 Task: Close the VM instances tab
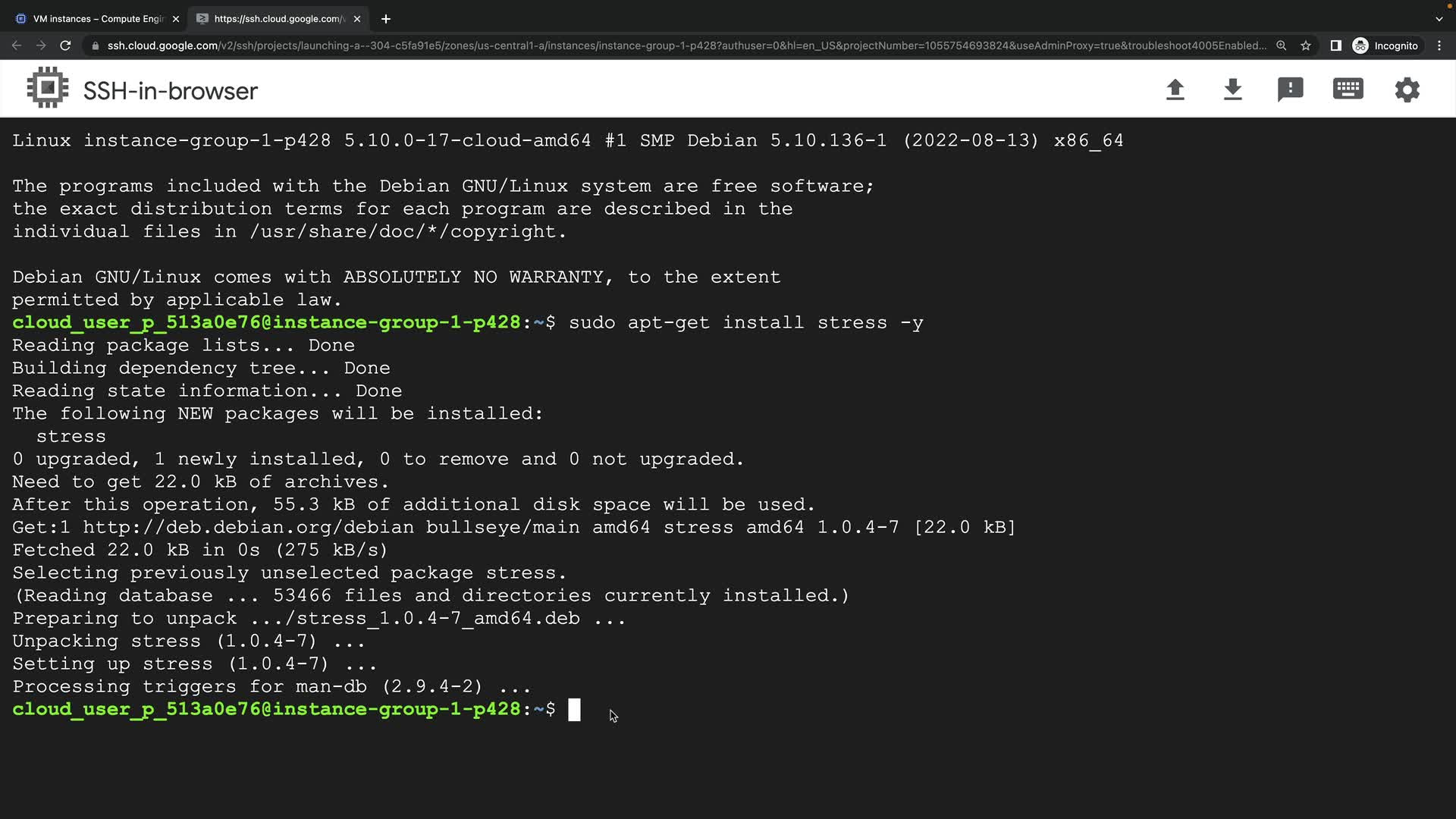(x=176, y=19)
